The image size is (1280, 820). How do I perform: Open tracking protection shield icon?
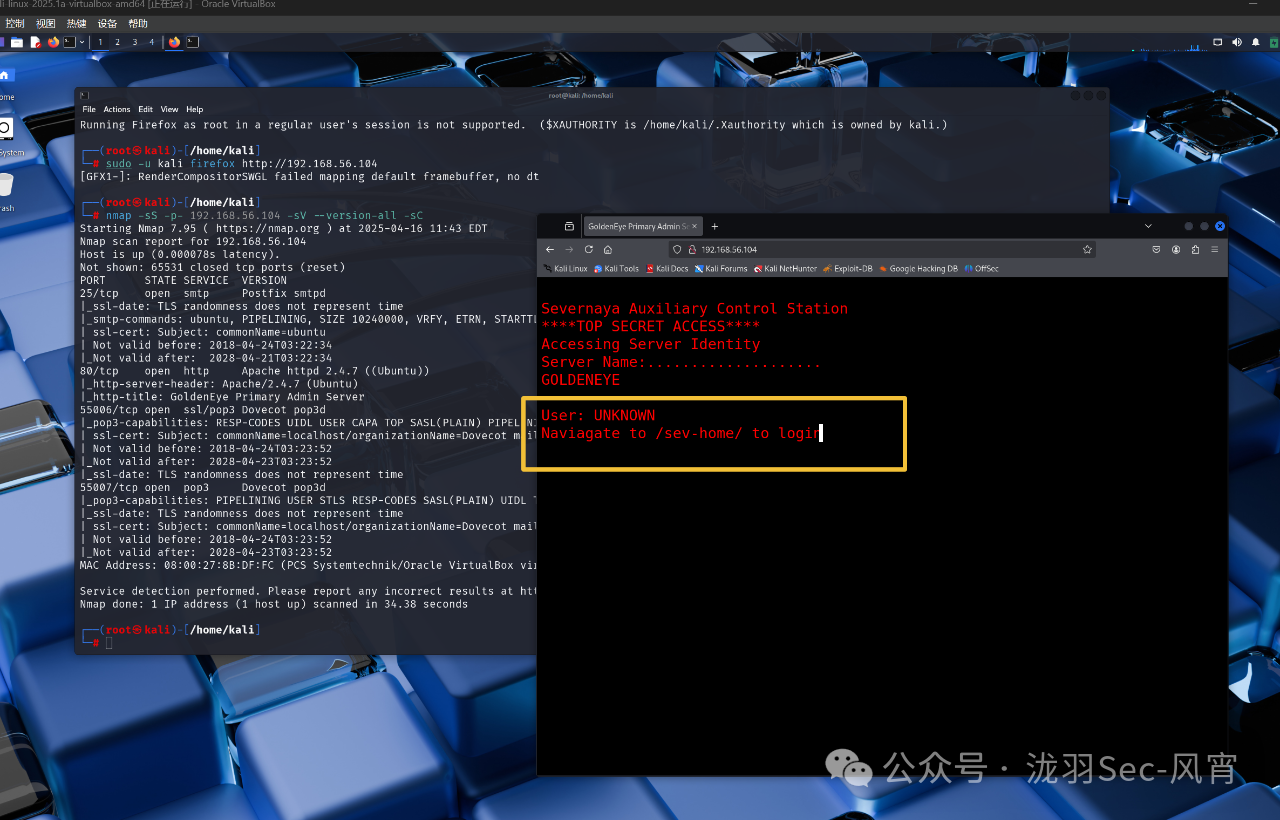(677, 249)
